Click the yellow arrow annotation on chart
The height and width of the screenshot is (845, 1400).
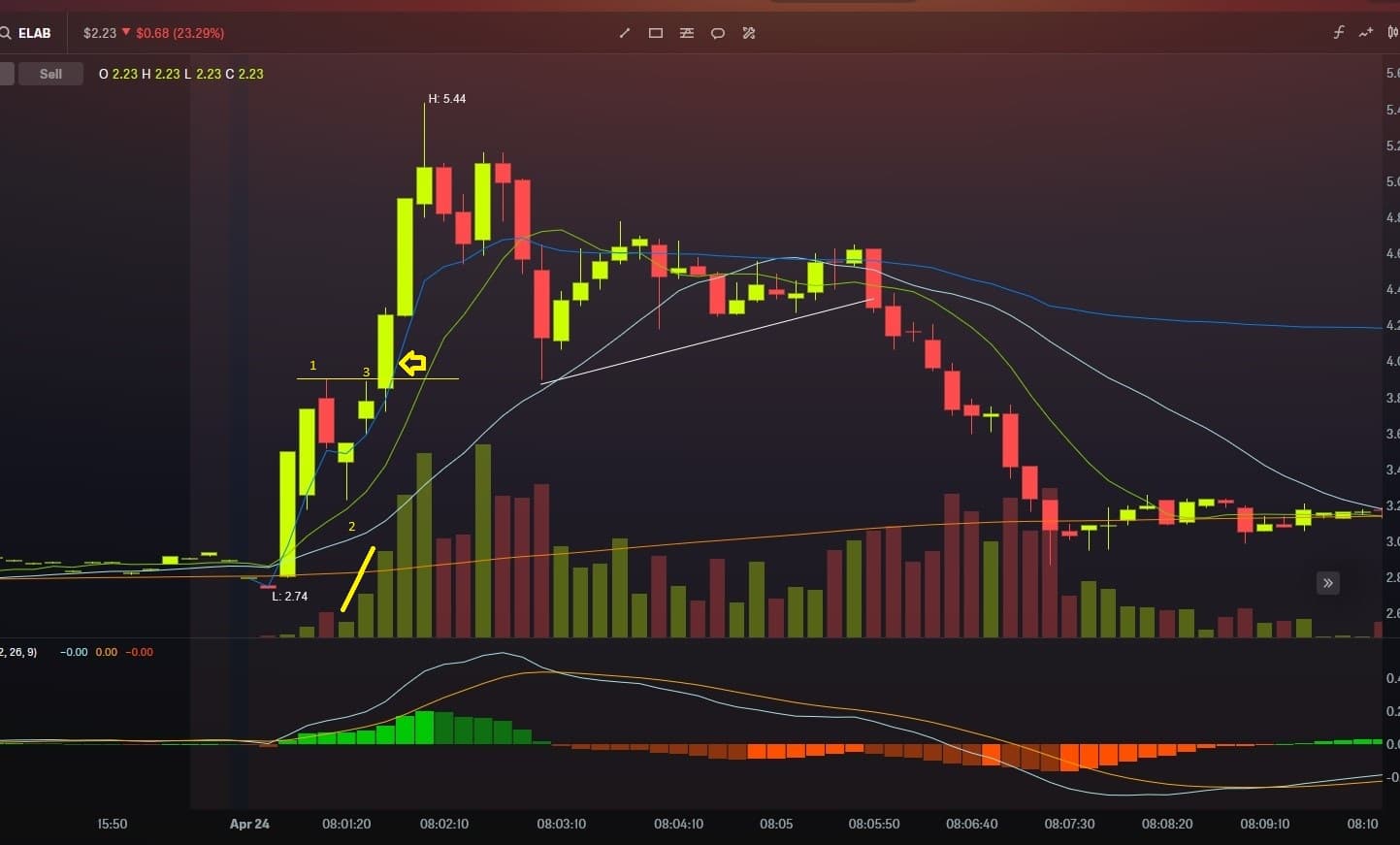413,364
